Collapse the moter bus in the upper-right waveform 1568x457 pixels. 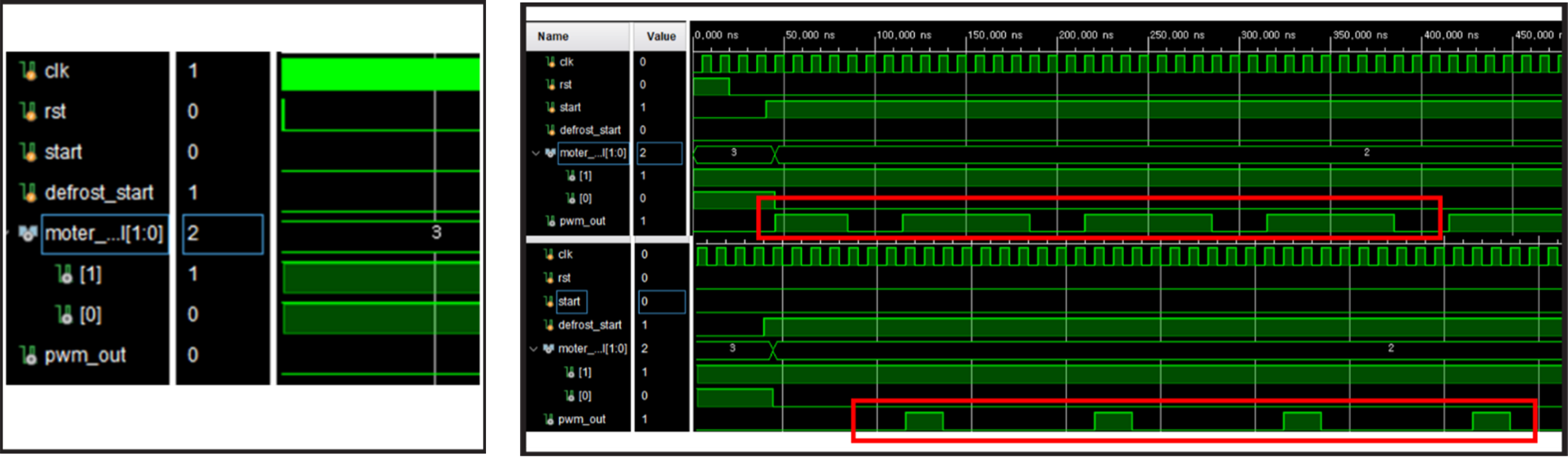point(536,153)
